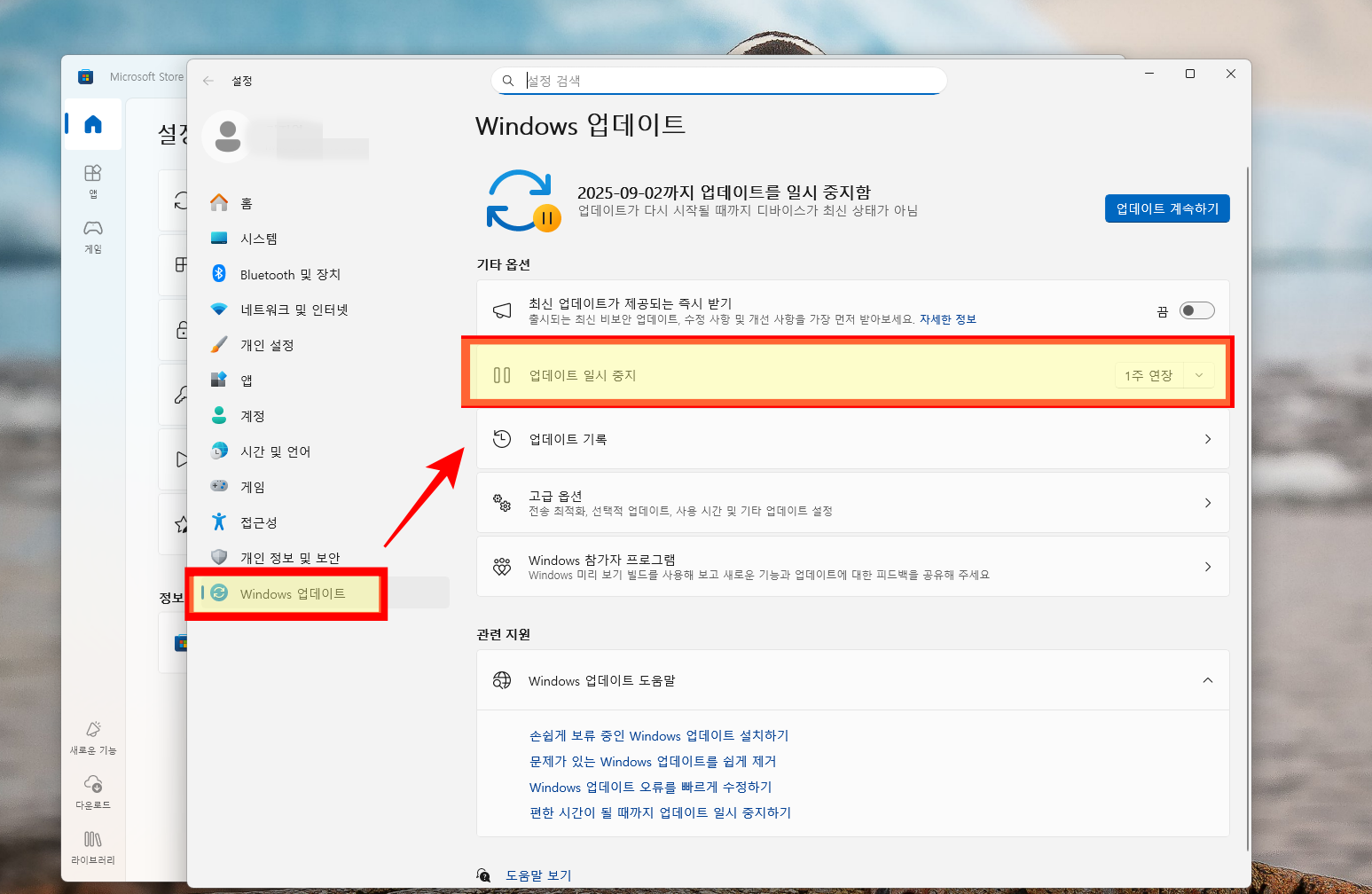Click the paused update status icon
The image size is (1372, 894).
(522, 201)
